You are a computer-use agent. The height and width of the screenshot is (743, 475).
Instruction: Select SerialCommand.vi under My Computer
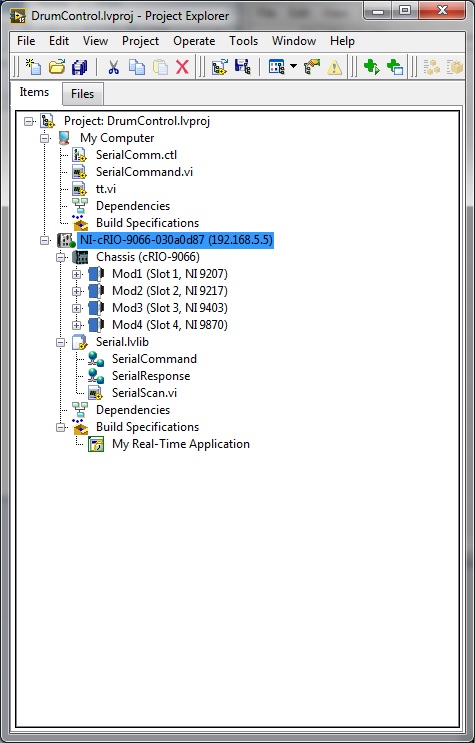[144, 172]
